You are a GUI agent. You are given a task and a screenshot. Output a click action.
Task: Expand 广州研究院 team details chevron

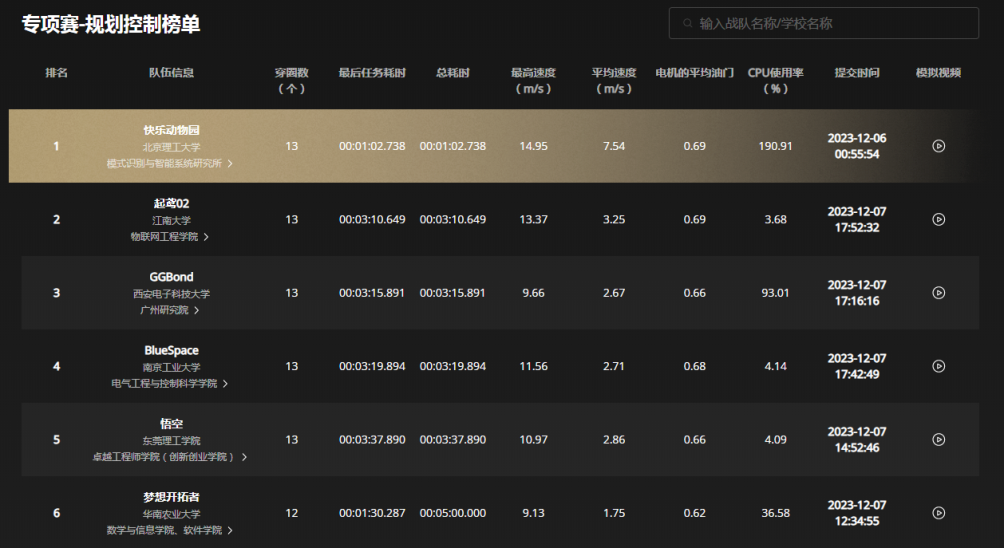(x=197, y=310)
